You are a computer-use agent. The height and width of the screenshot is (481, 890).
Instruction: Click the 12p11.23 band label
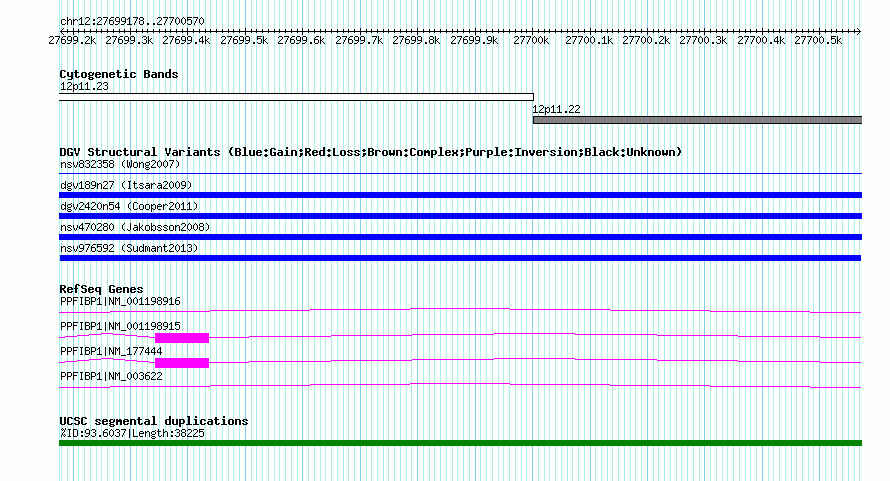pyautogui.click(x=84, y=86)
